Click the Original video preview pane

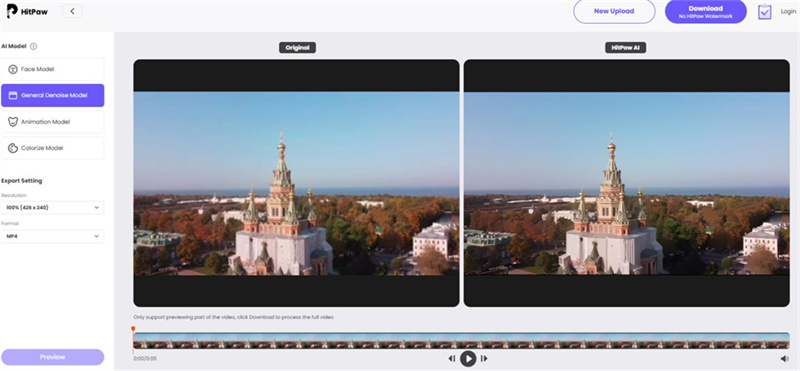(296, 183)
